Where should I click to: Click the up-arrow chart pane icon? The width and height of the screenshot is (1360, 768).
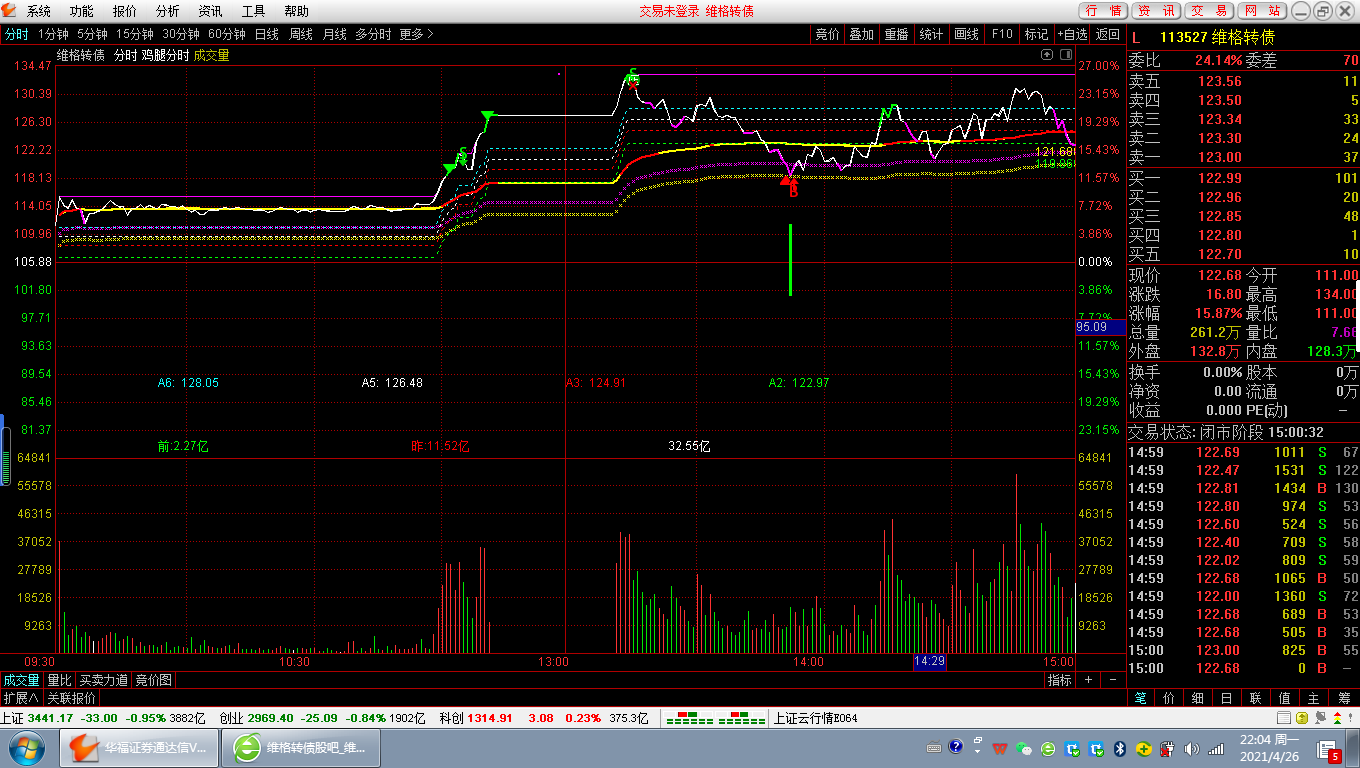(x=1046, y=54)
